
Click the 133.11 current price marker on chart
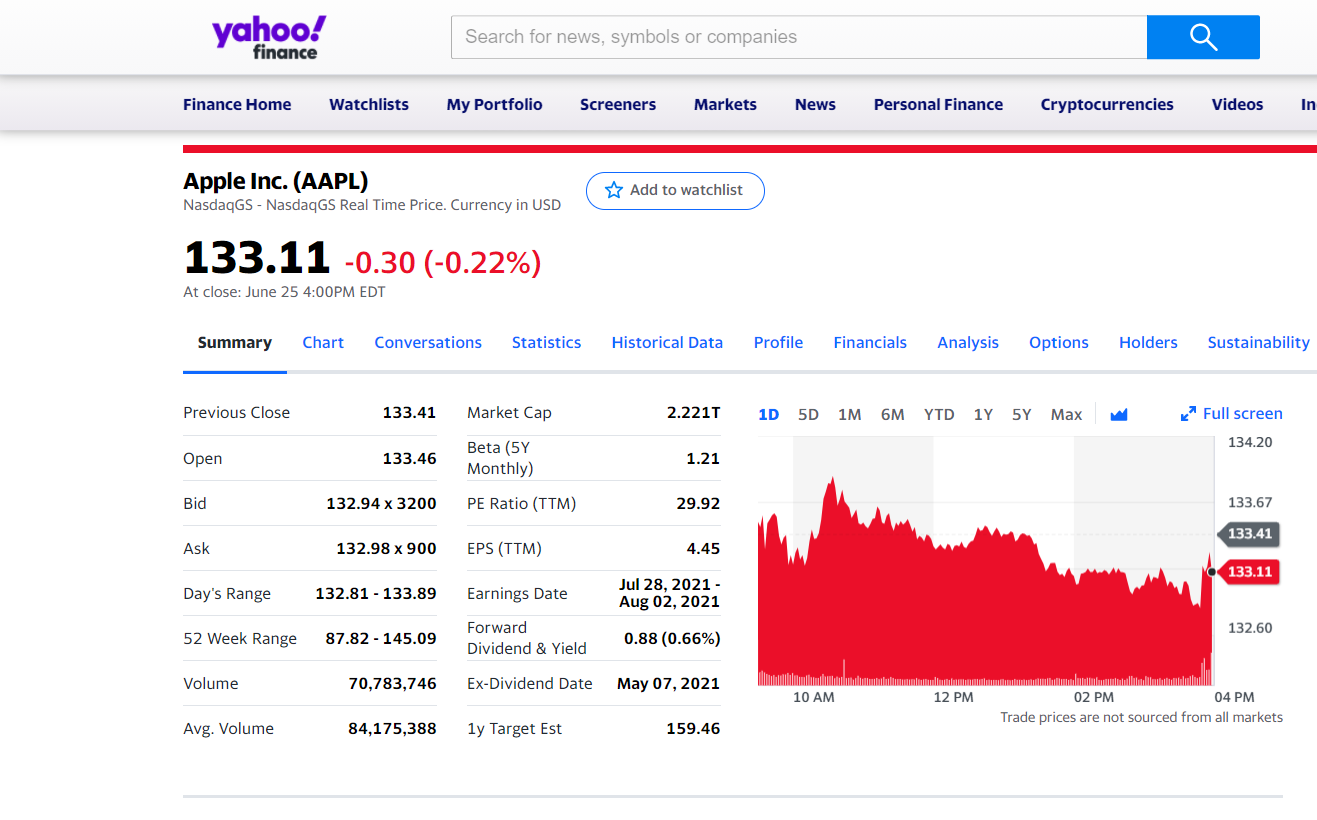pyautogui.click(x=1249, y=572)
